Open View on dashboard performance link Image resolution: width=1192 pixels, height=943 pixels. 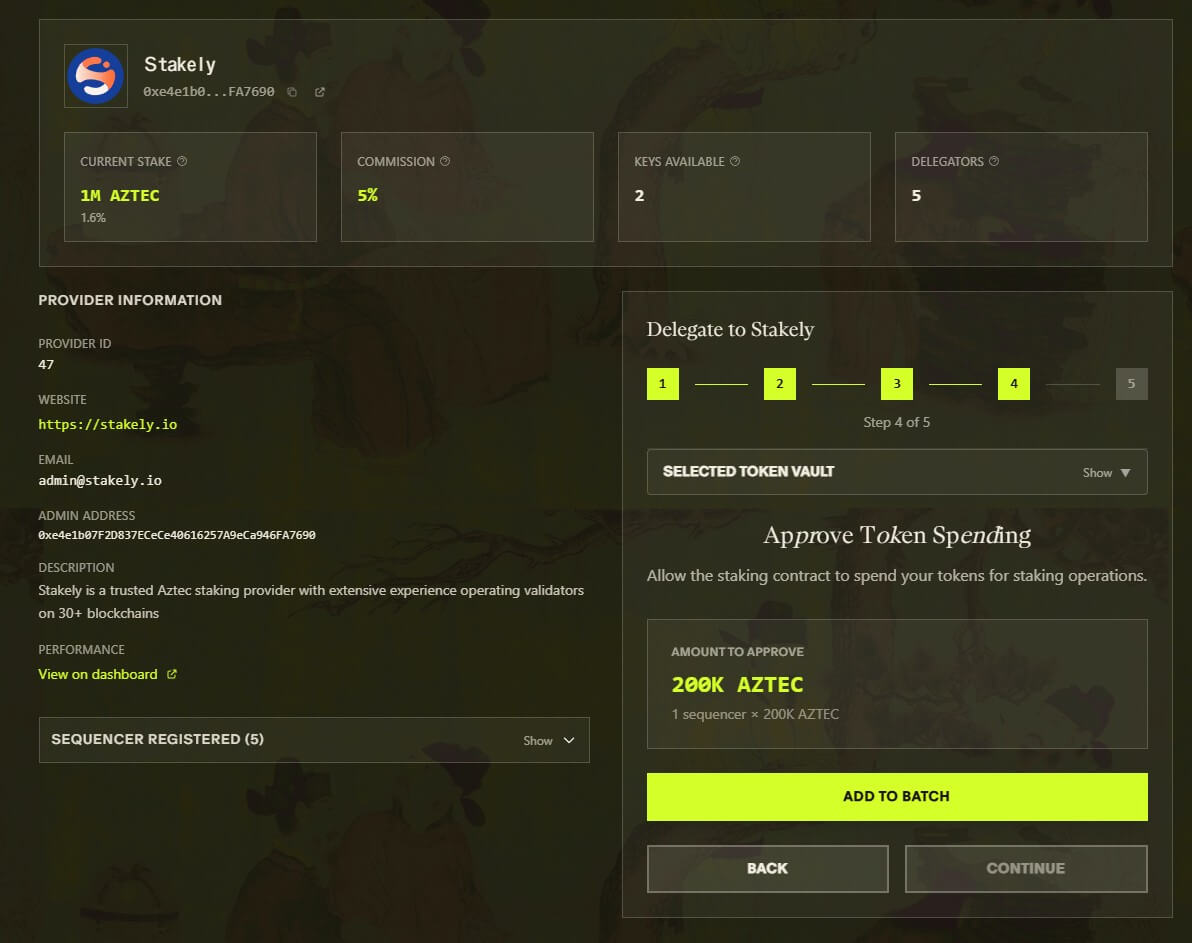click(95, 674)
